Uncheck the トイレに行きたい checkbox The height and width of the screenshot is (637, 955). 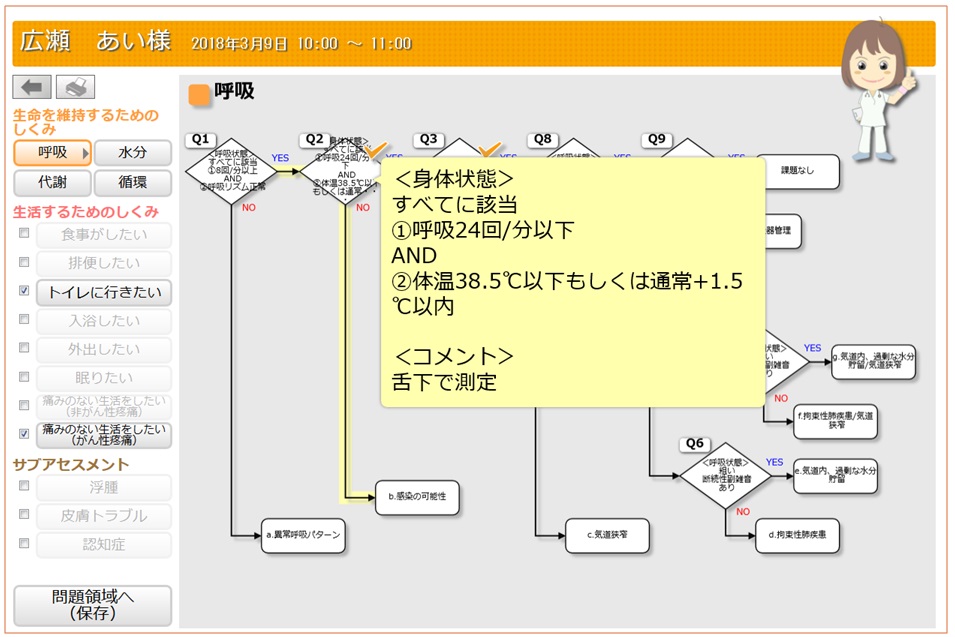[24, 290]
